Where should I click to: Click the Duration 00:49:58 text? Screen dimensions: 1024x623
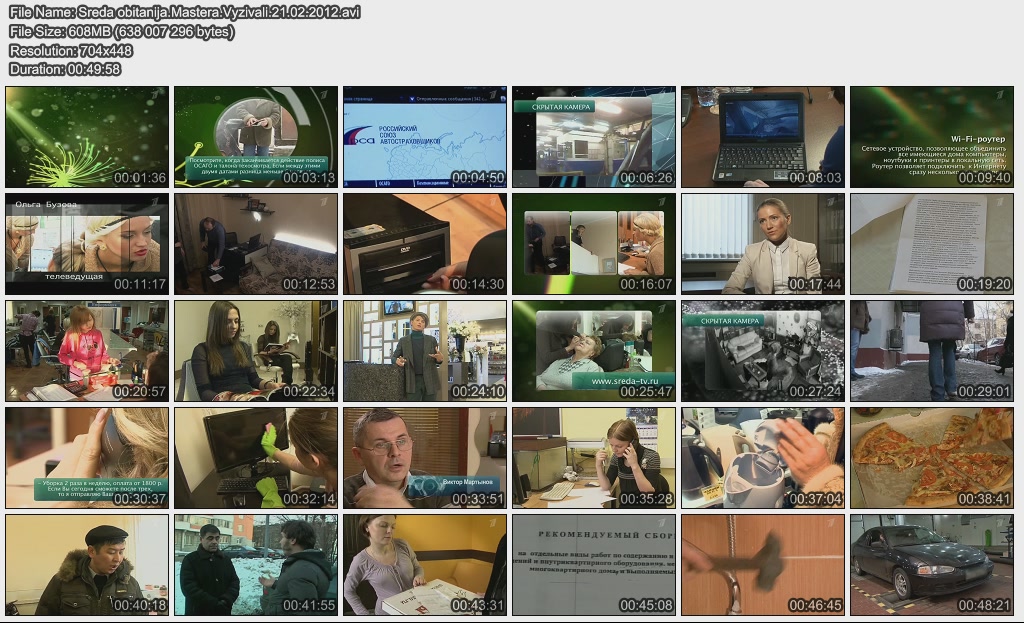(x=65, y=69)
